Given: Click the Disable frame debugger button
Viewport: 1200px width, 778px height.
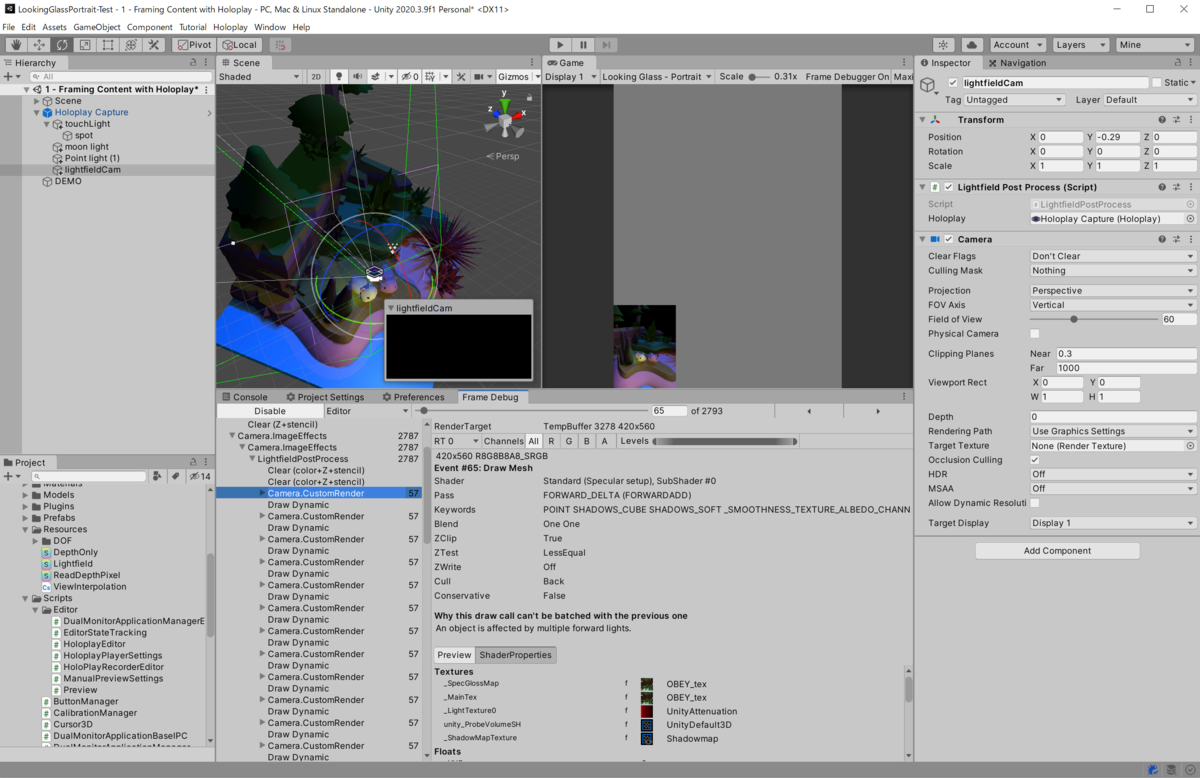Looking at the screenshot, I should (x=269, y=411).
